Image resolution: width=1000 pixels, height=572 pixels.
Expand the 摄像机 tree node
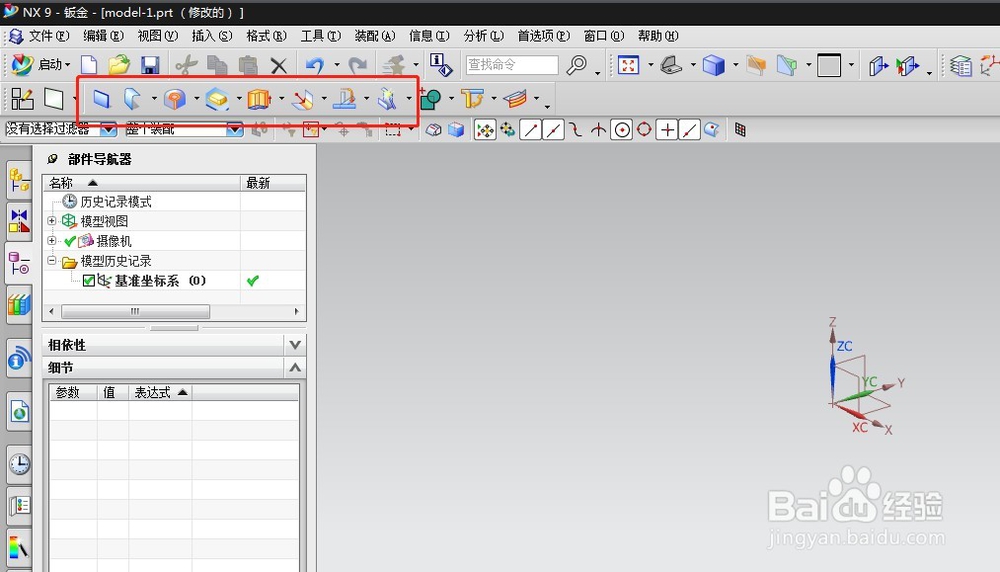(x=52, y=240)
